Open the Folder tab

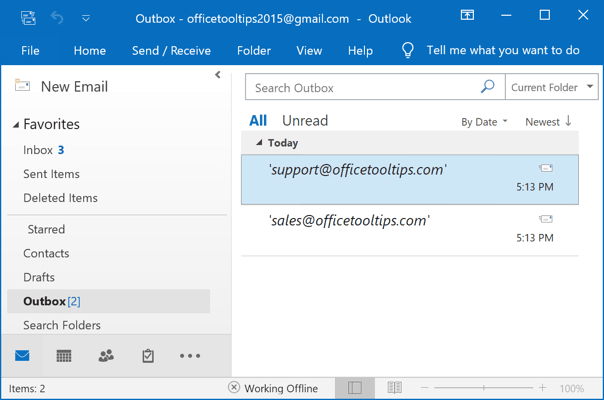coord(254,50)
